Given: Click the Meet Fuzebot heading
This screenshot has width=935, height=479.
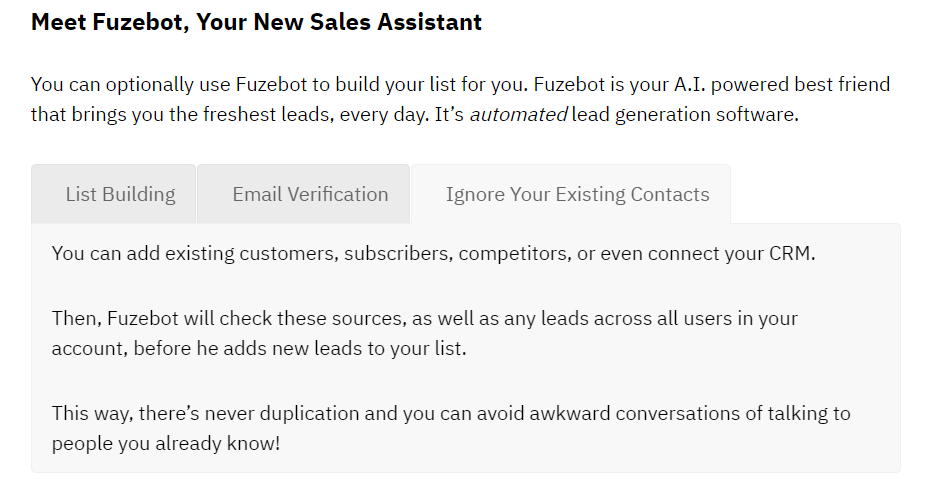Looking at the screenshot, I should tap(256, 22).
